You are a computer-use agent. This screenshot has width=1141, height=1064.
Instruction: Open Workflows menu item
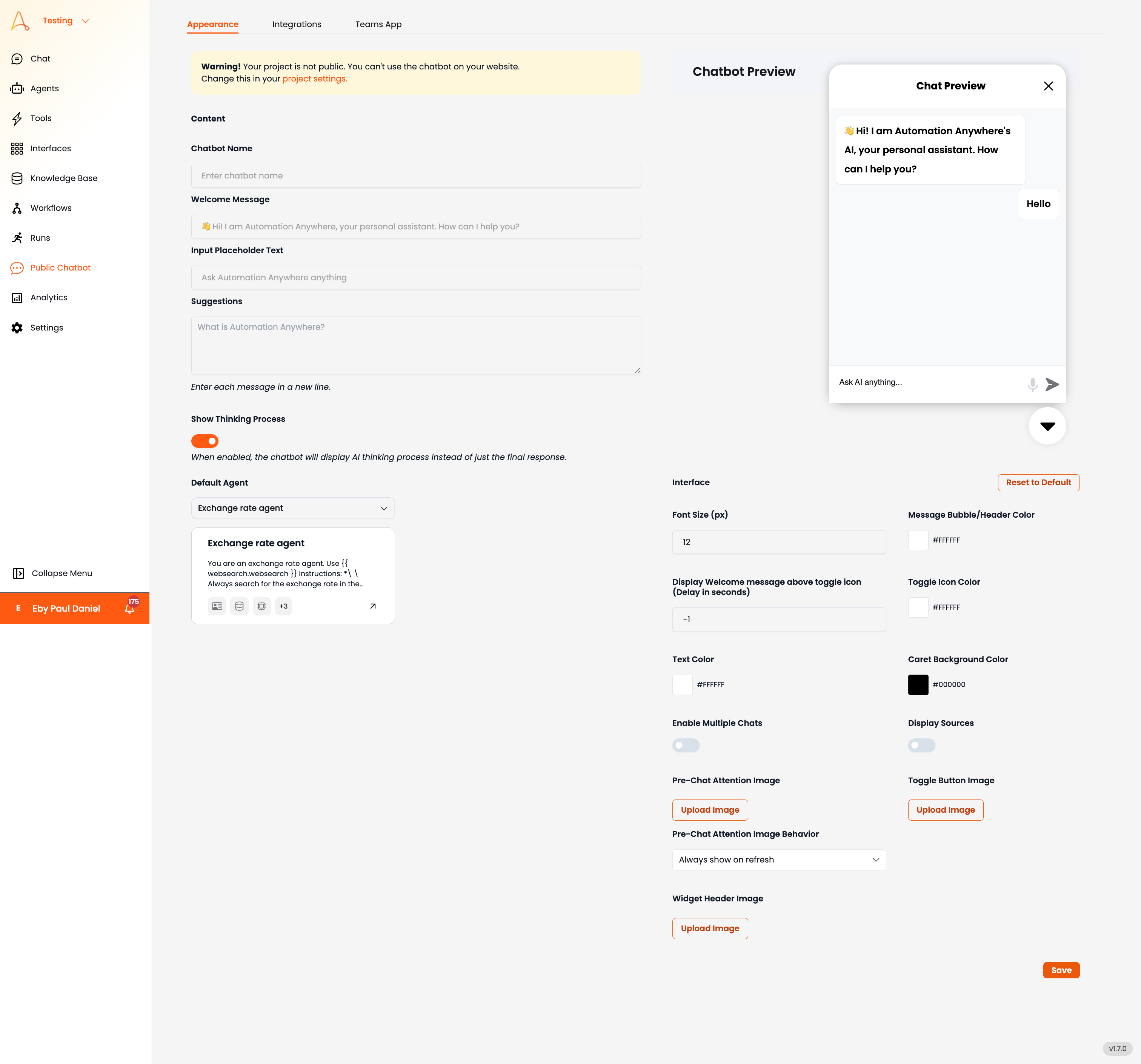[x=51, y=208]
